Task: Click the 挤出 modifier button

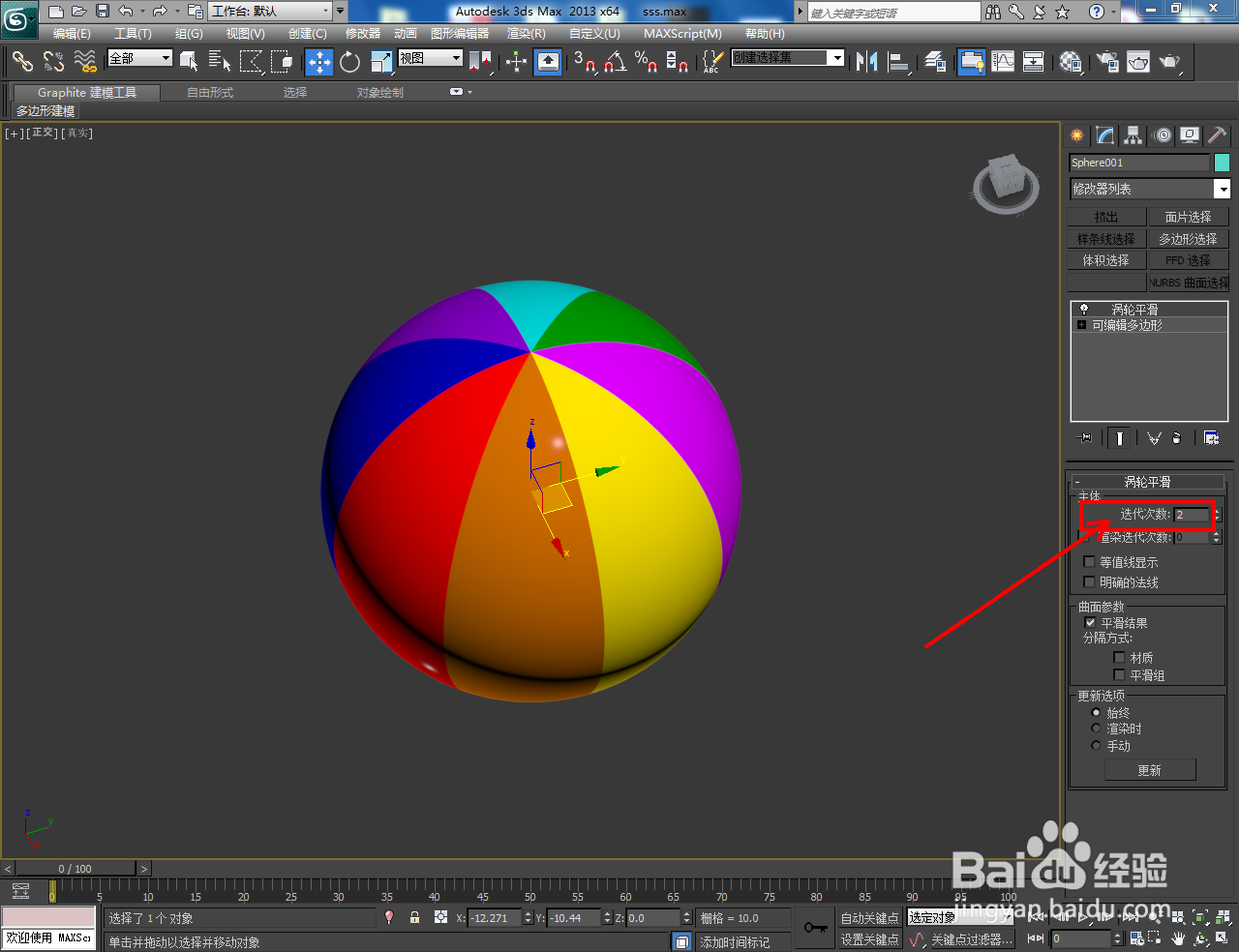Action: click(1106, 217)
